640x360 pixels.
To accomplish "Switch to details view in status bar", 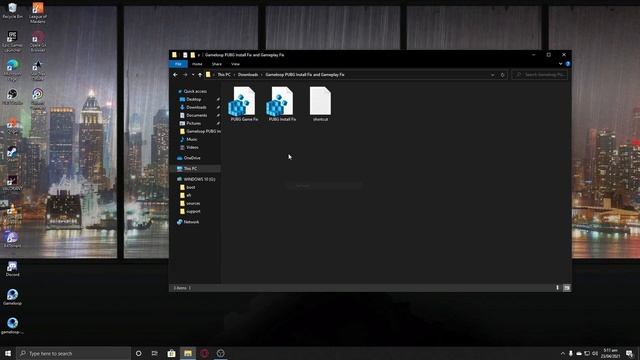I will click(557, 288).
